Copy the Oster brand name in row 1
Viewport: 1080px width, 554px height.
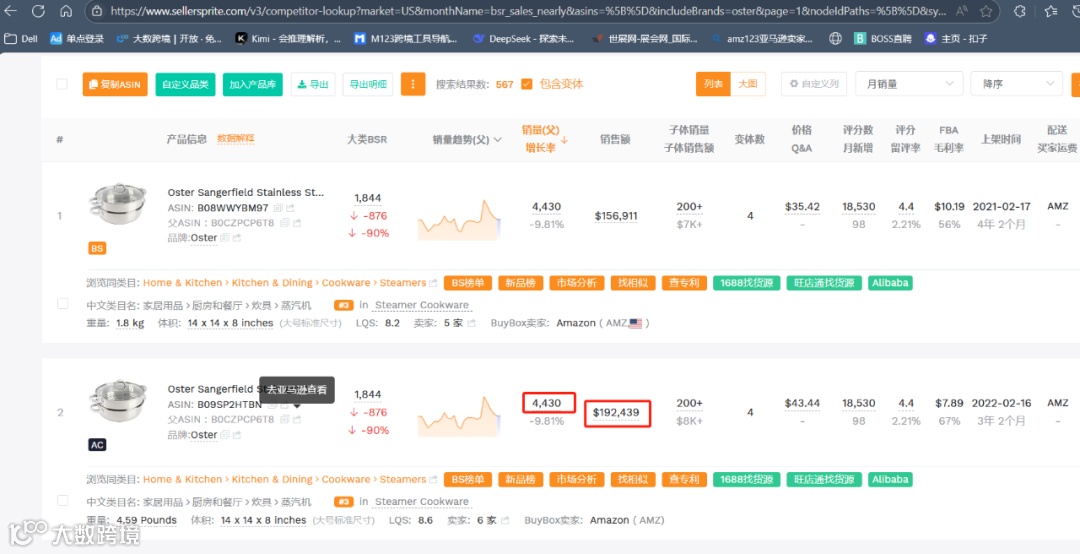(x=225, y=238)
